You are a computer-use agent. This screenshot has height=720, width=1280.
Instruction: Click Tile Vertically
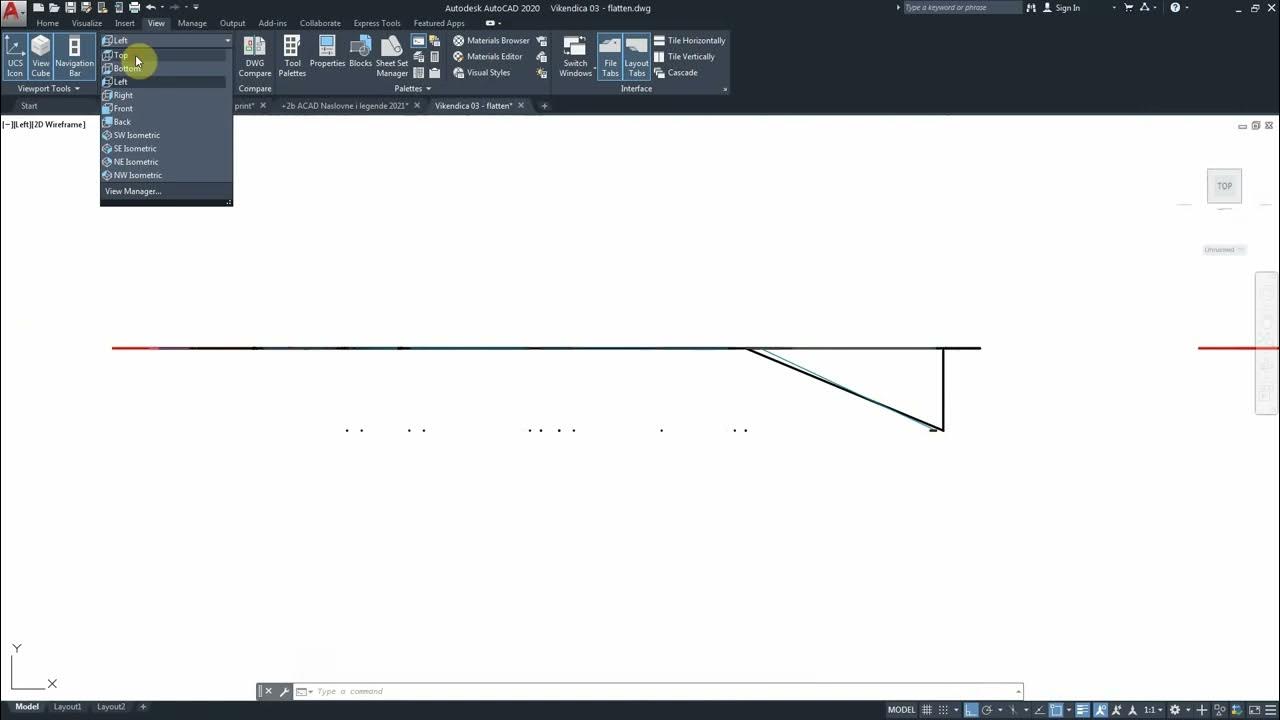(685, 57)
